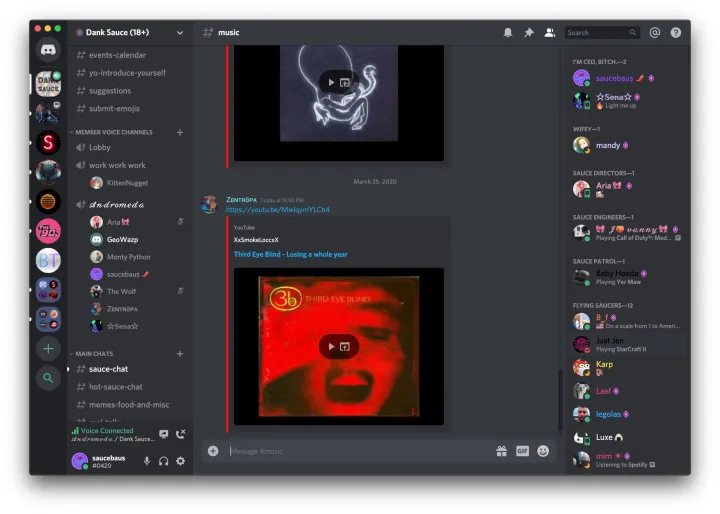
Task: Add channel to Main Chats category
Action: [180, 354]
